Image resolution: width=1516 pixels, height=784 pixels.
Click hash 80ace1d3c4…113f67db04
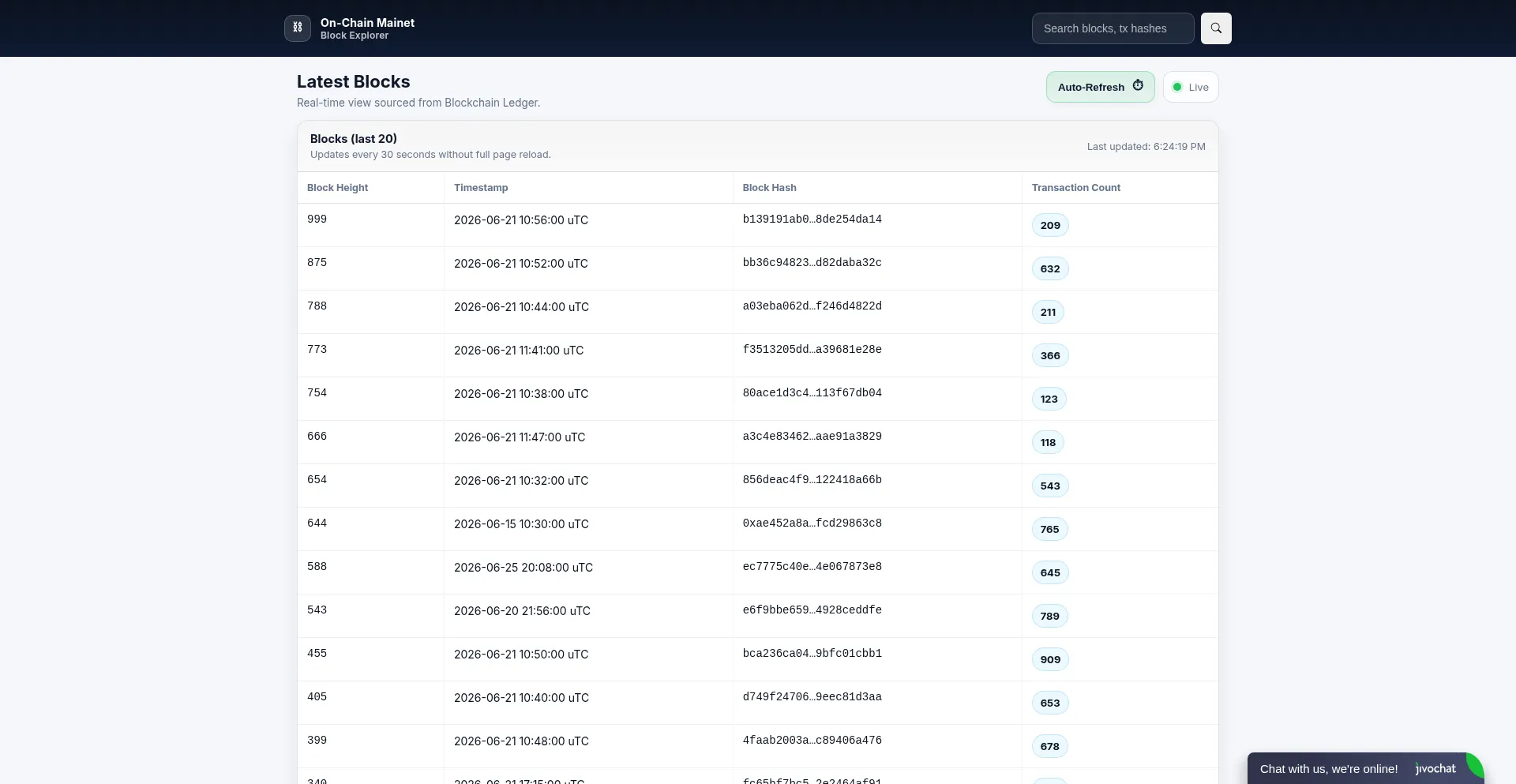pyautogui.click(x=812, y=393)
